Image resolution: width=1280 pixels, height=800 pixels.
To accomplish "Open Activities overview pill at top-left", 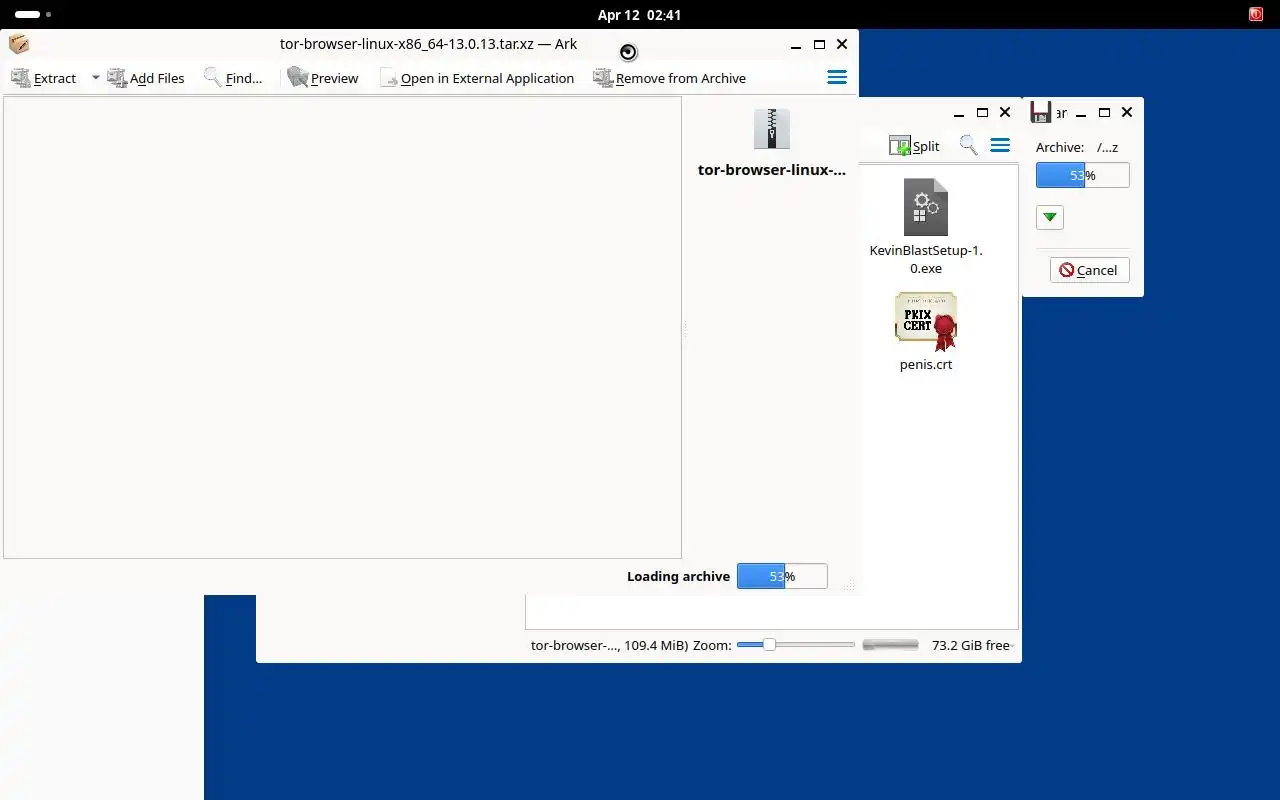I will tap(27, 15).
